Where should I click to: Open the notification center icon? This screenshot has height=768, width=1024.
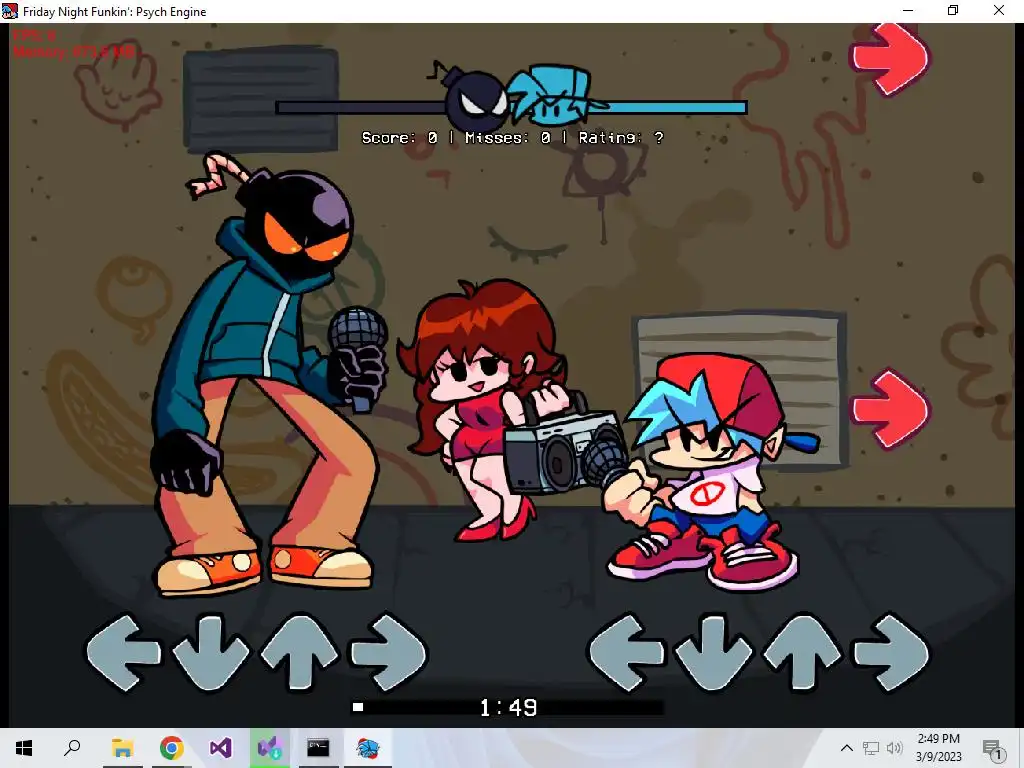pyautogui.click(x=992, y=748)
